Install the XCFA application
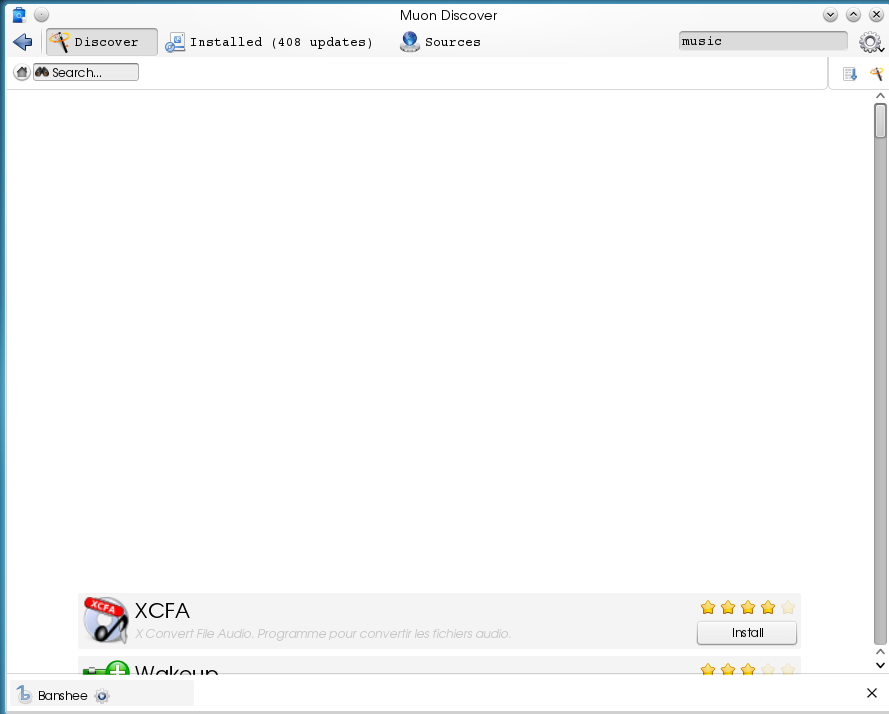Image resolution: width=889 pixels, height=714 pixels. (747, 633)
